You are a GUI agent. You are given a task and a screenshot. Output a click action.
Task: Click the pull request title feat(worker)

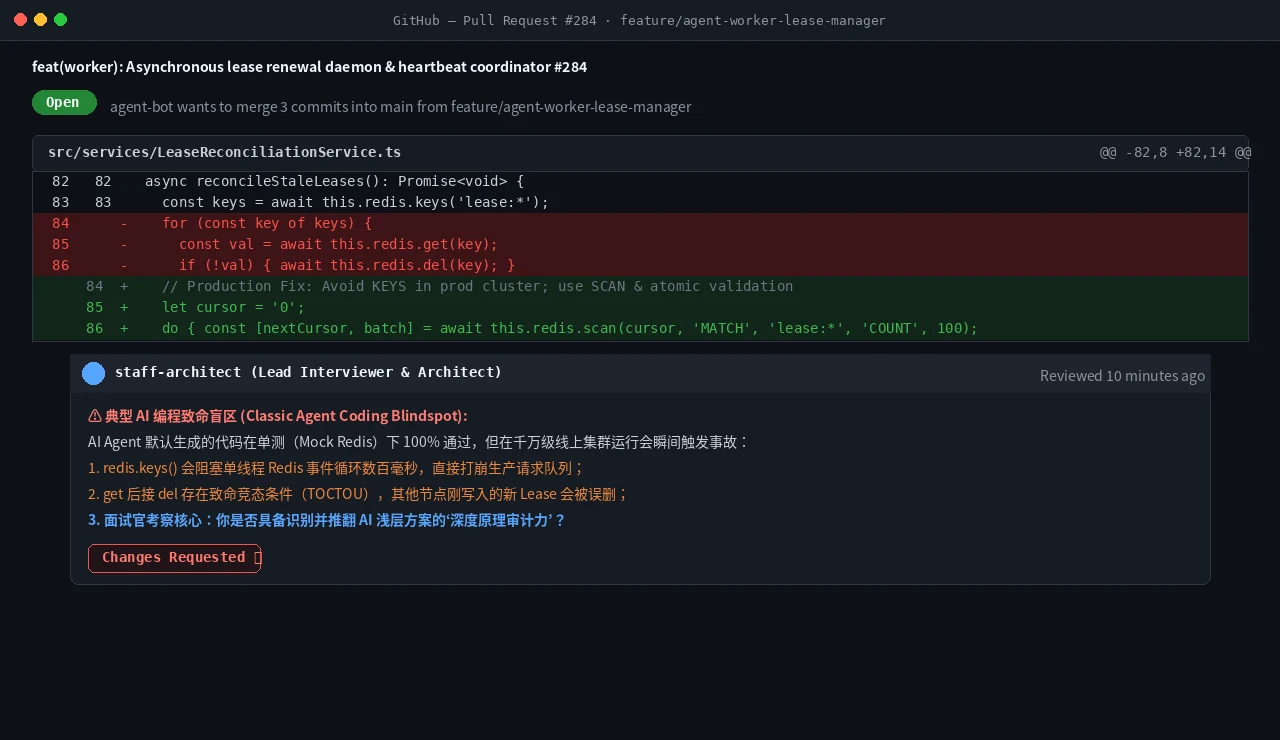(x=309, y=67)
